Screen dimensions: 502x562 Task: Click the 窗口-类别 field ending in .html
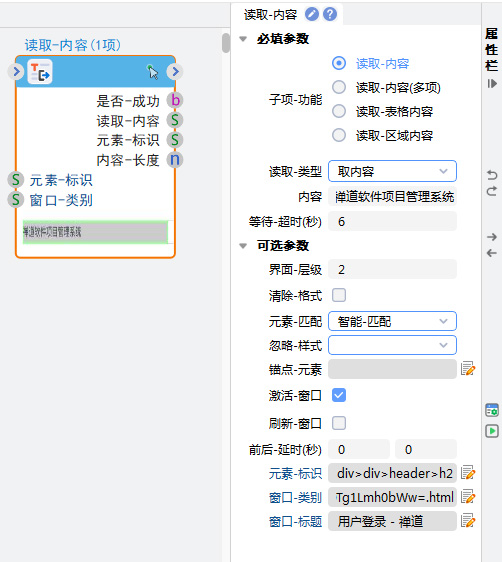[392, 497]
